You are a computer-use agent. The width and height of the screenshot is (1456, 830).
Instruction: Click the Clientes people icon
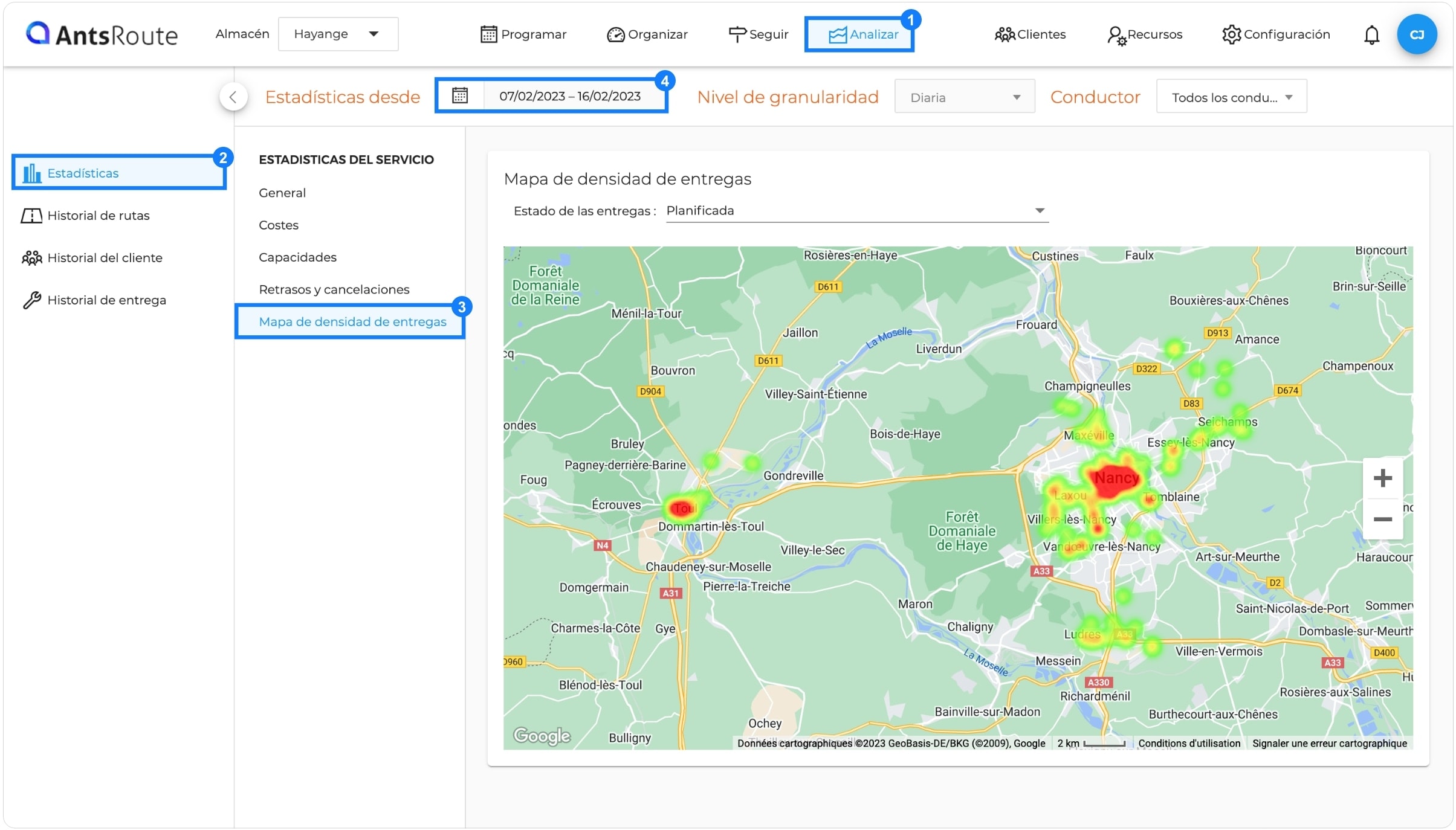coord(1005,34)
